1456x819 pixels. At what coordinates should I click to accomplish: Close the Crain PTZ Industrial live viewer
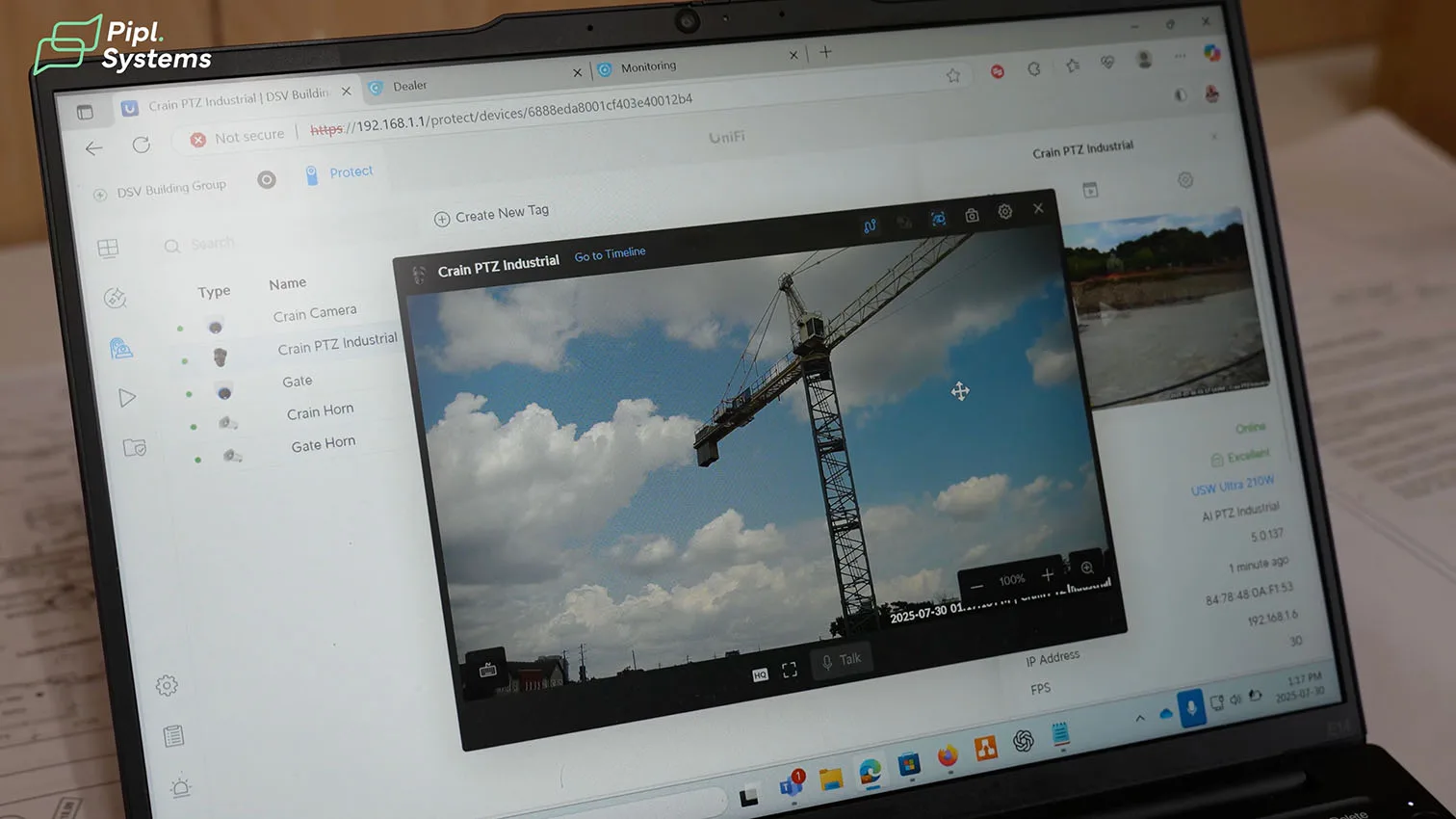tap(1038, 208)
